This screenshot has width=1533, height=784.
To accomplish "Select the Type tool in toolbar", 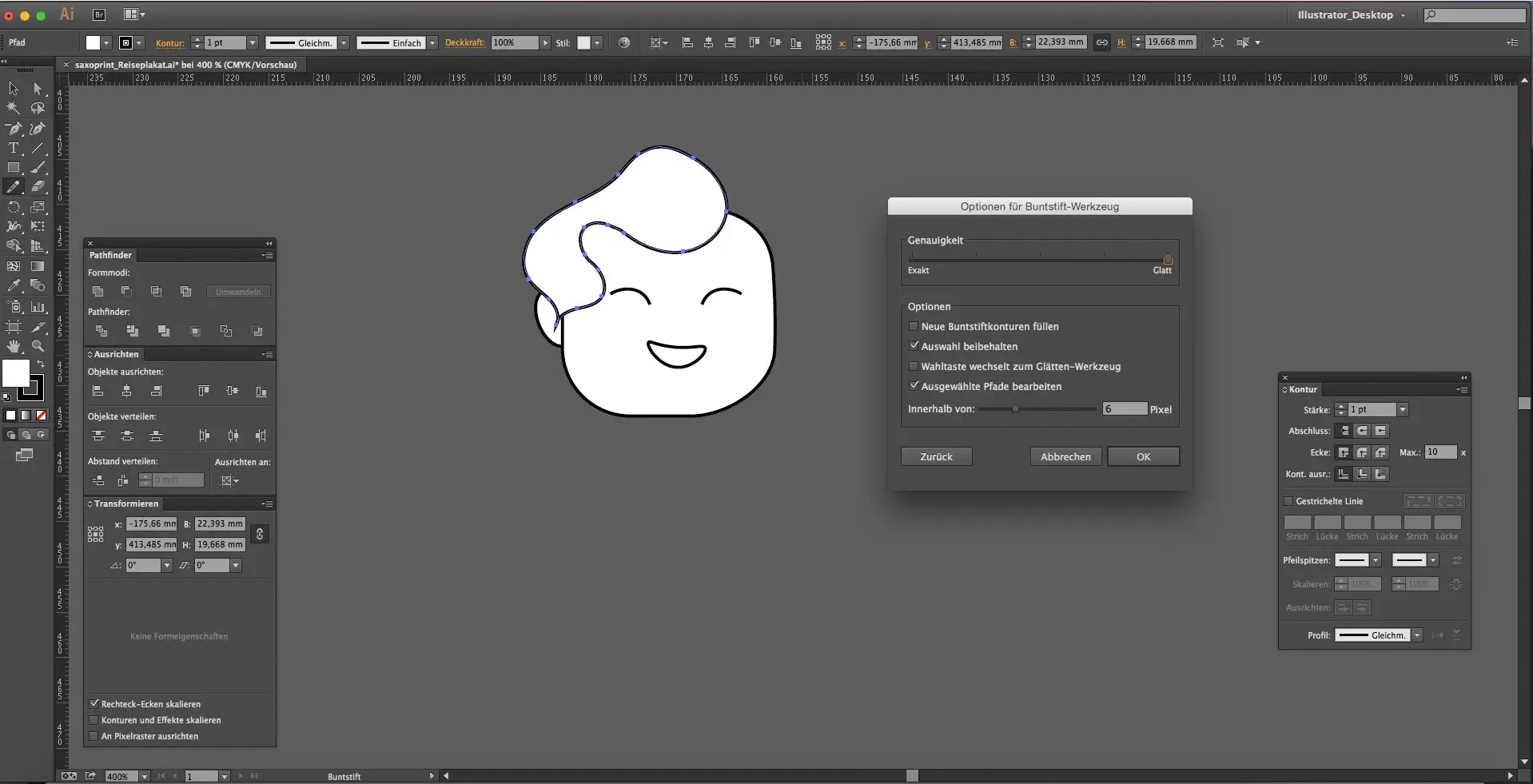I will (14, 148).
